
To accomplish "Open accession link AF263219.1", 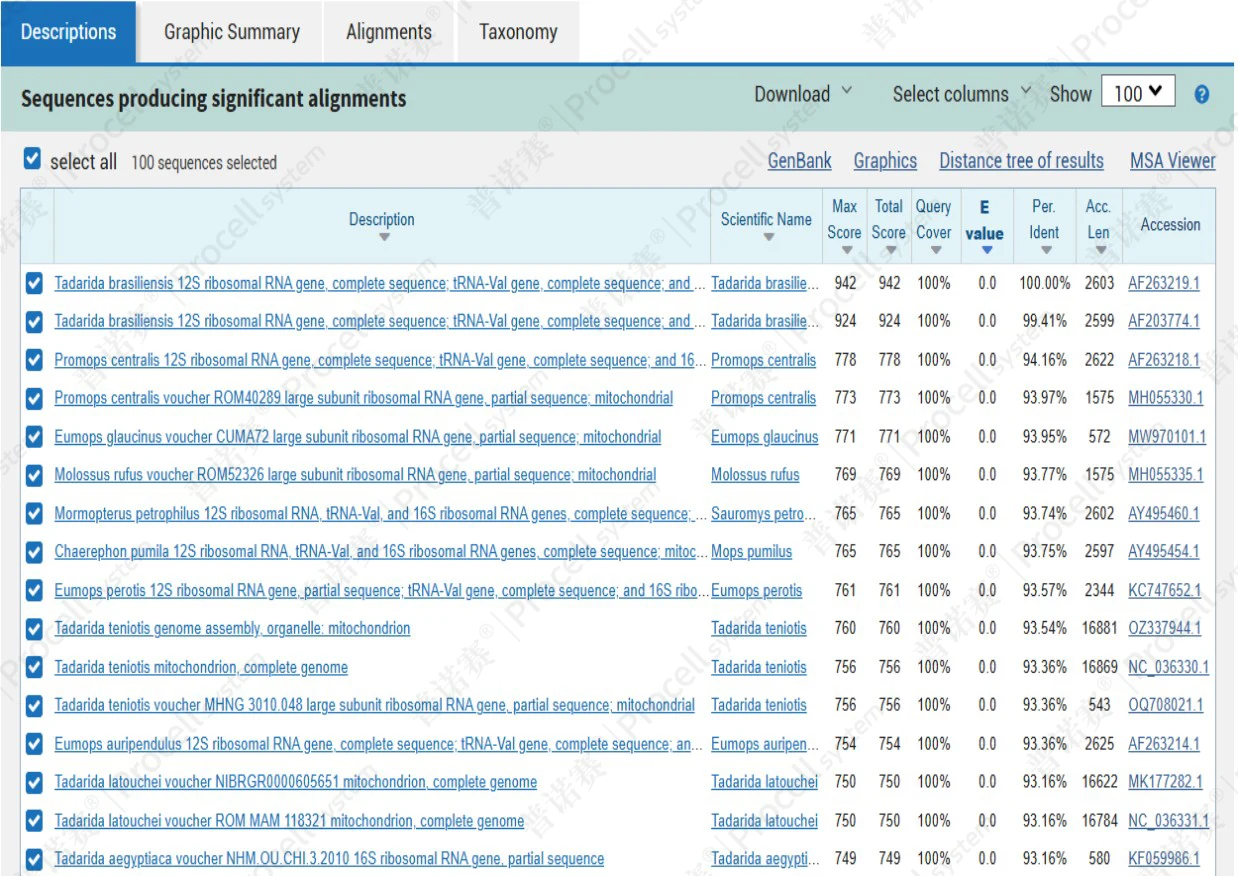I will (x=1163, y=283).
